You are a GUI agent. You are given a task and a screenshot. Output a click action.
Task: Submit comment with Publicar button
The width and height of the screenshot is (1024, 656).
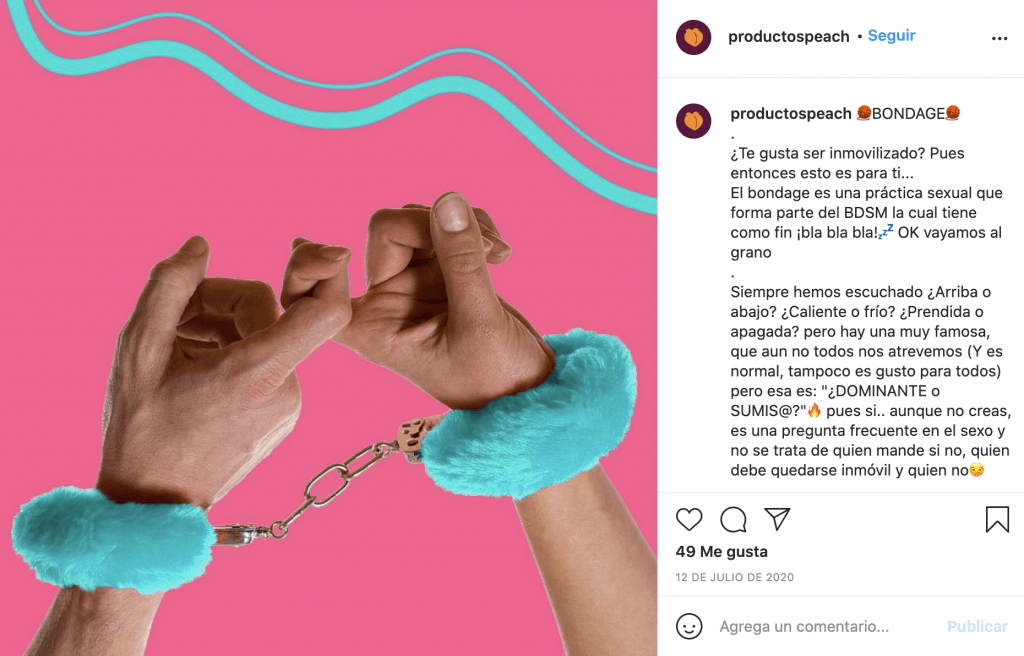point(978,627)
